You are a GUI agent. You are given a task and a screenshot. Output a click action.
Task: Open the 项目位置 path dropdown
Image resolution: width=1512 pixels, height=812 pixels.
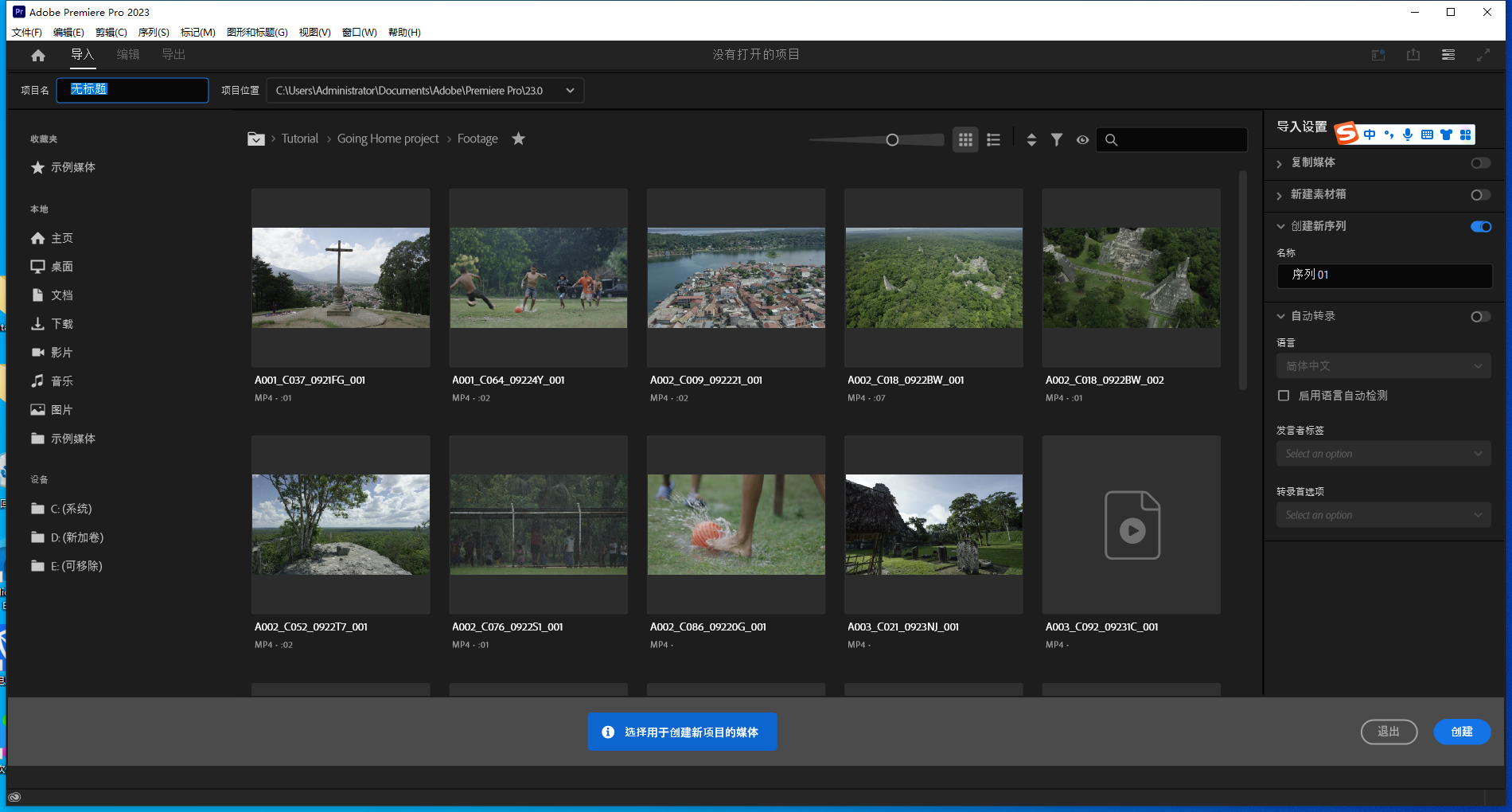570,90
